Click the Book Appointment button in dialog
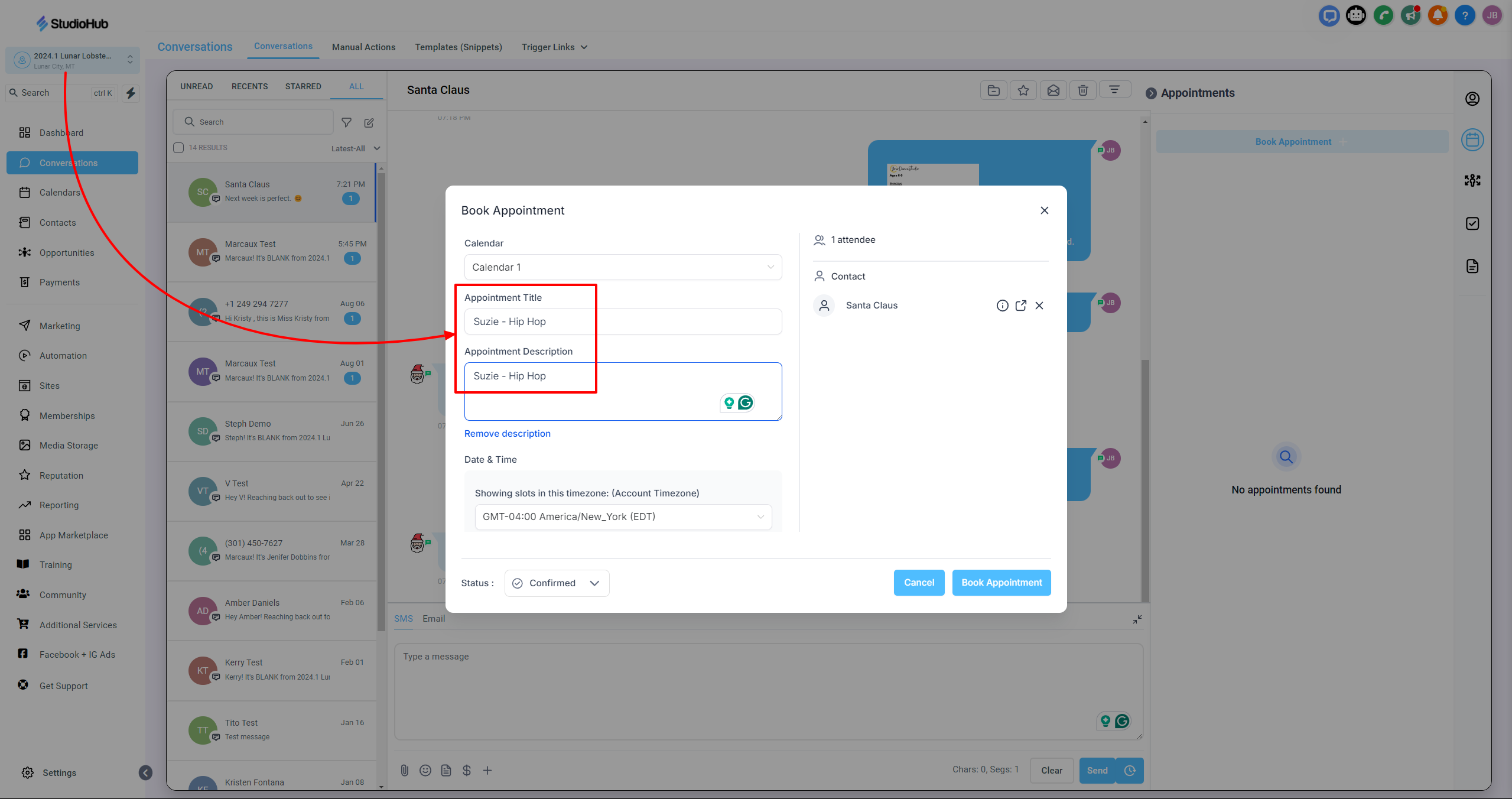 tap(1001, 583)
